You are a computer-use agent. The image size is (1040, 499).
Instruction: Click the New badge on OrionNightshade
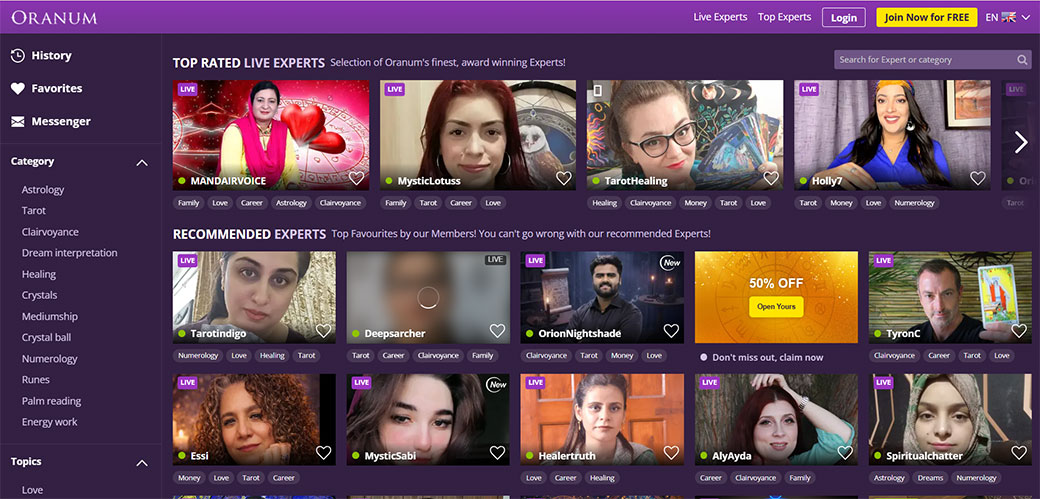click(670, 263)
